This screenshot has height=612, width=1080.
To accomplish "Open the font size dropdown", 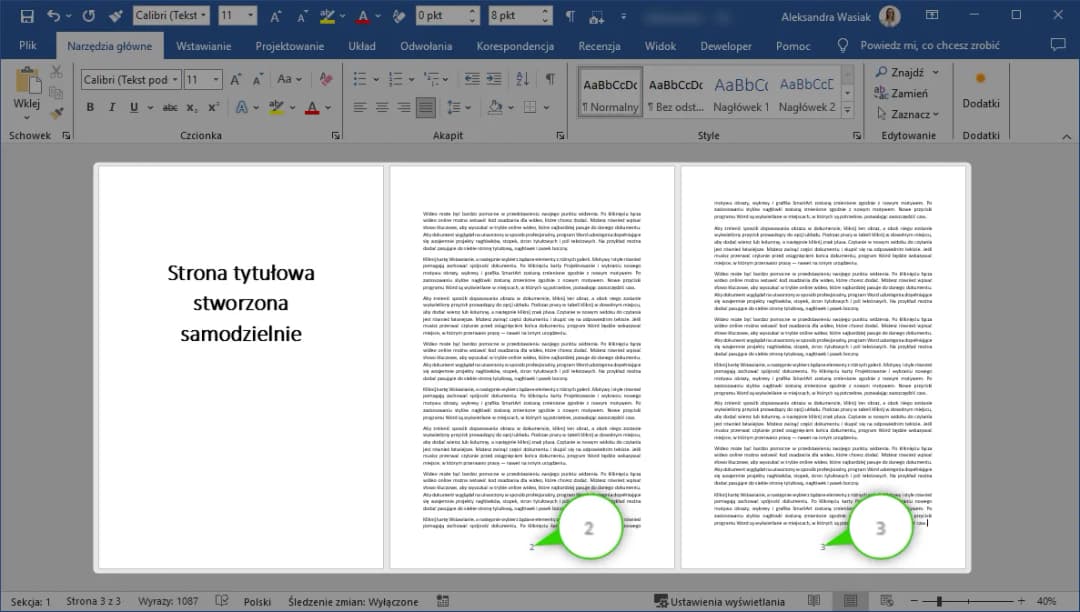I will point(216,79).
